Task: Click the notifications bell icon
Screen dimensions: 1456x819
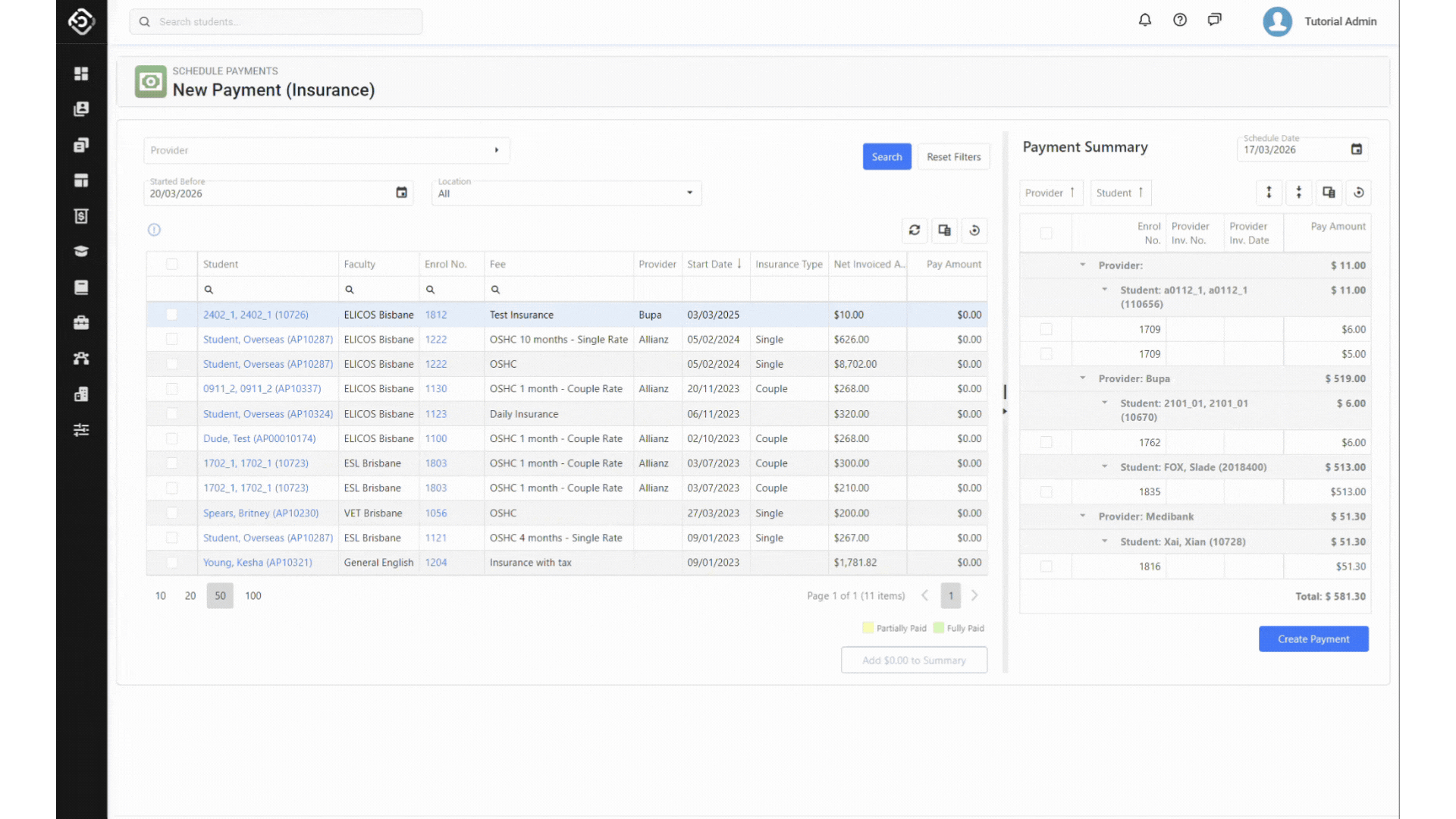Action: click(x=1145, y=20)
